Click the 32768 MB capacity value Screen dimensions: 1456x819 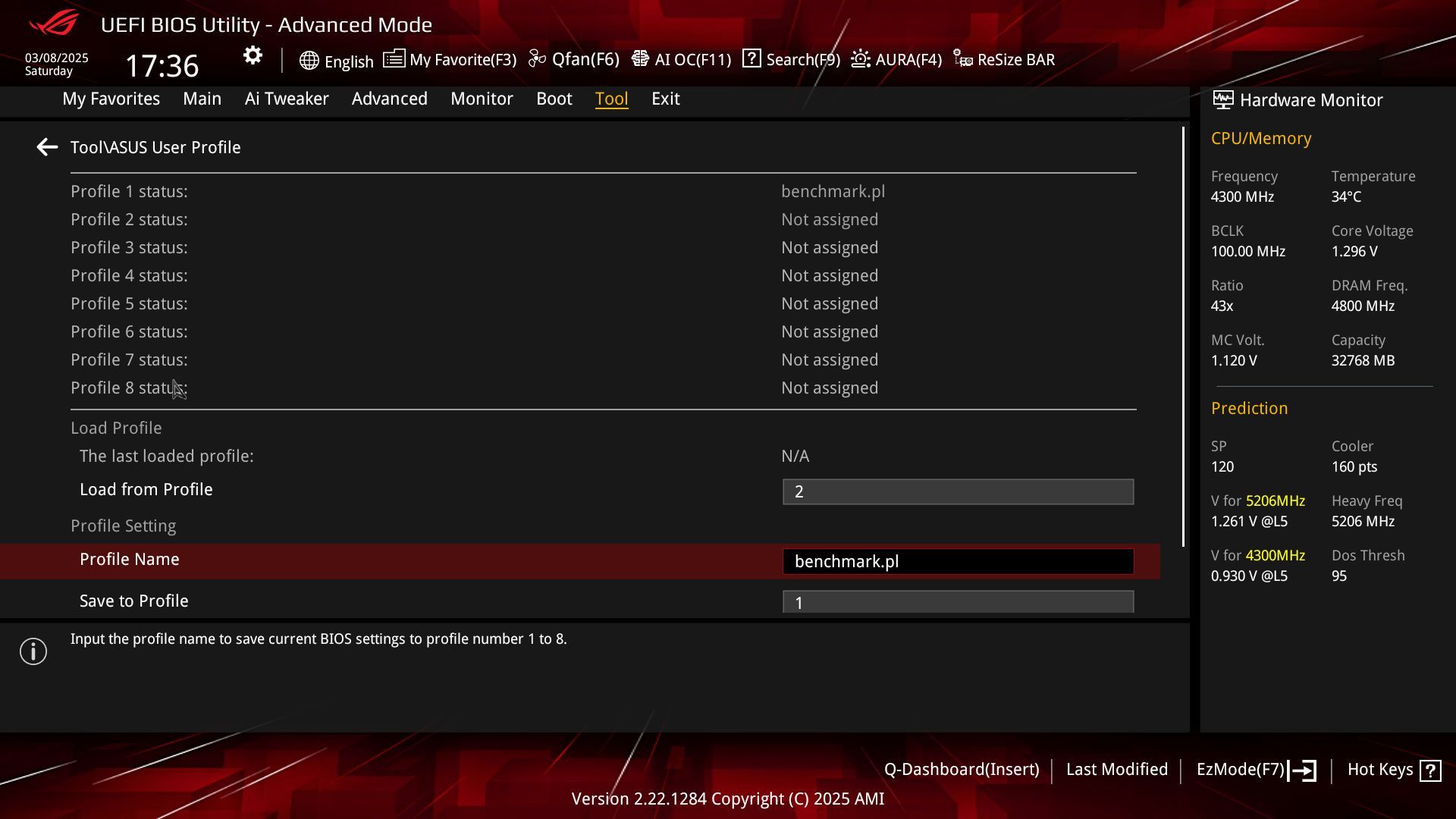[x=1363, y=360]
